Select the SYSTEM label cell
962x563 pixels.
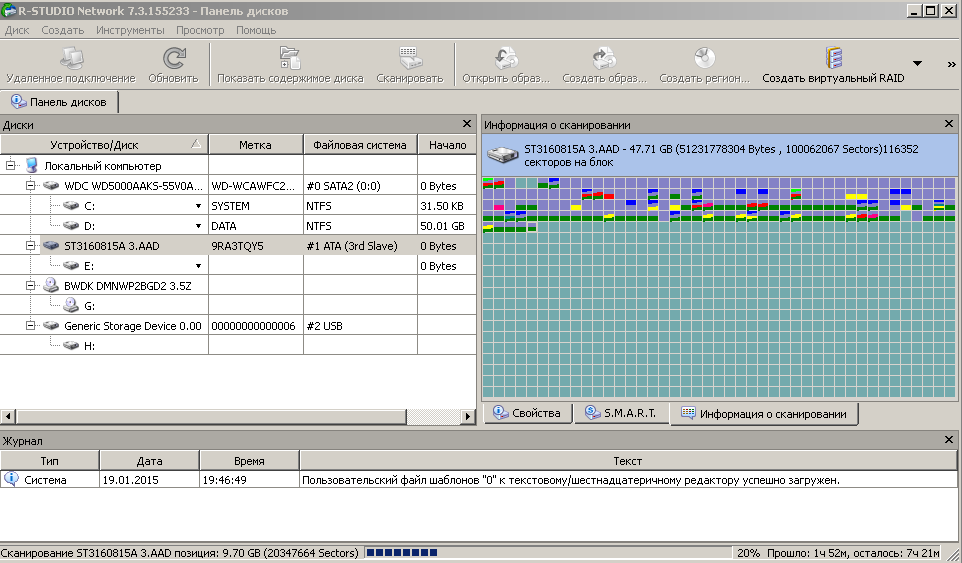click(x=256, y=206)
